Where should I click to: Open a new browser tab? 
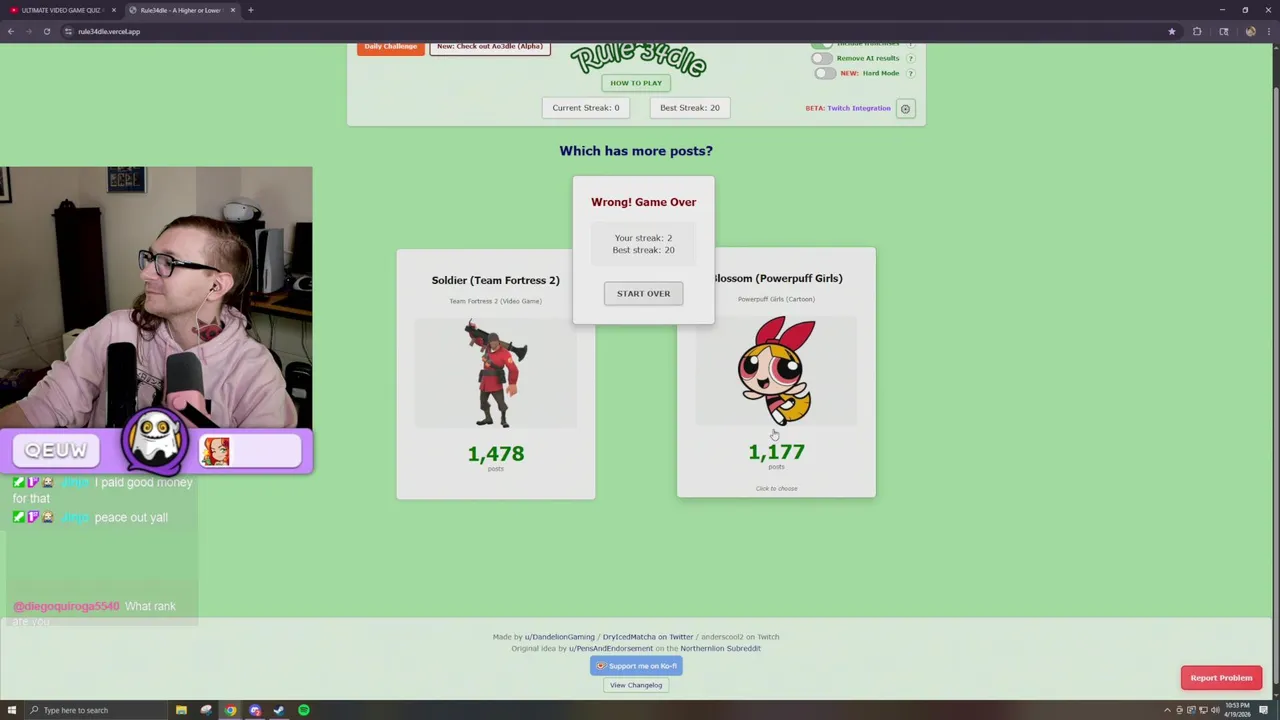250,10
